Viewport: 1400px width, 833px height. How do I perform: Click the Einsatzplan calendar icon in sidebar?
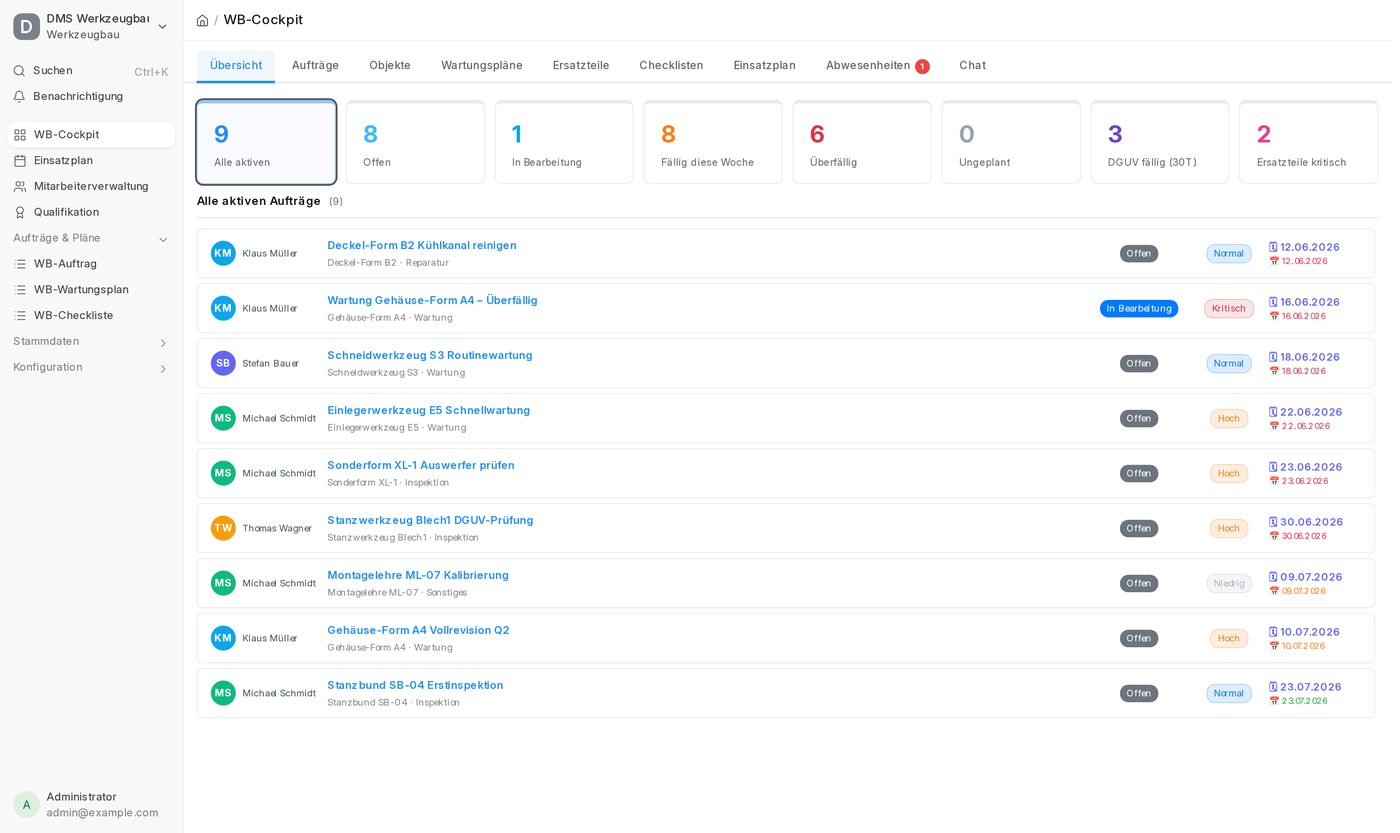pyautogui.click(x=20, y=160)
